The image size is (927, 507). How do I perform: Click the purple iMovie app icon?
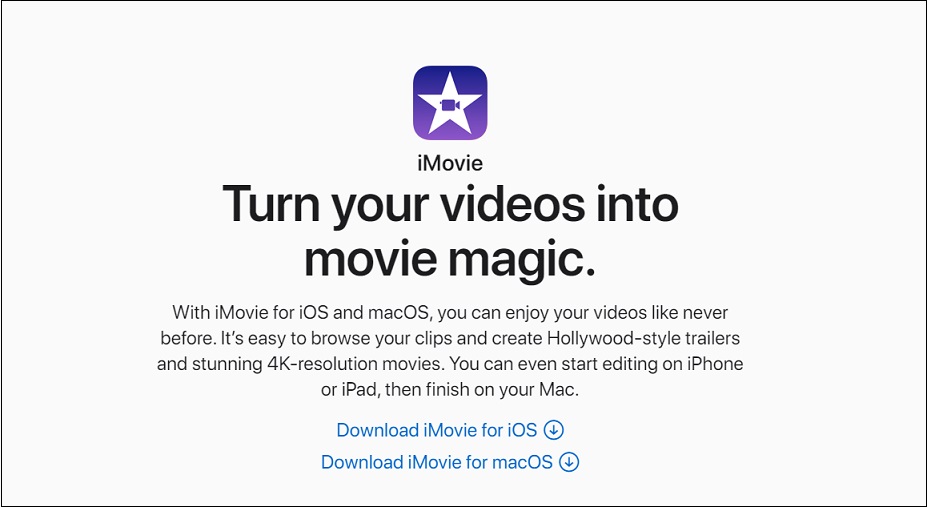tap(450, 103)
